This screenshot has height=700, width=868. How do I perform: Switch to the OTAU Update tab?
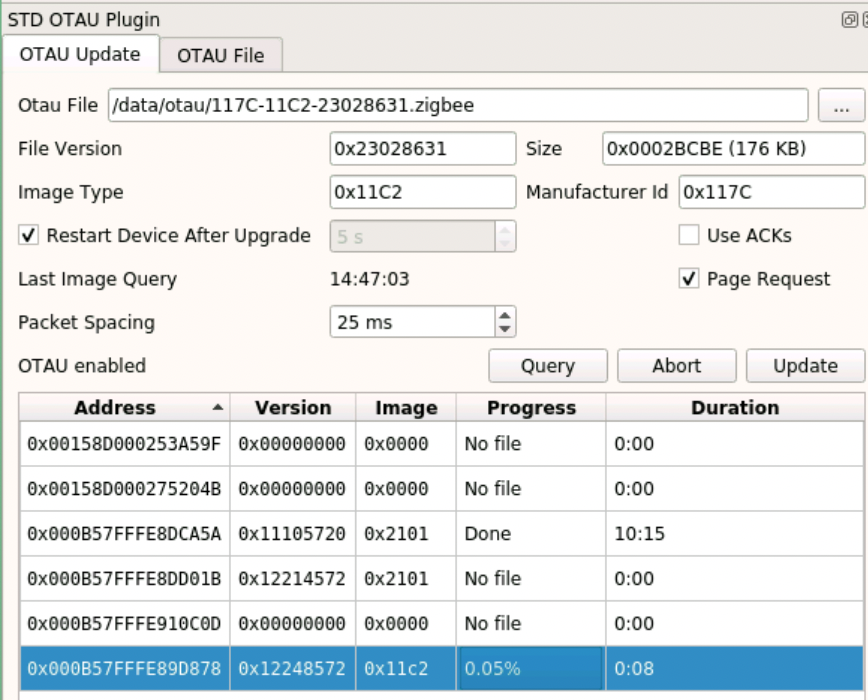coord(80,54)
